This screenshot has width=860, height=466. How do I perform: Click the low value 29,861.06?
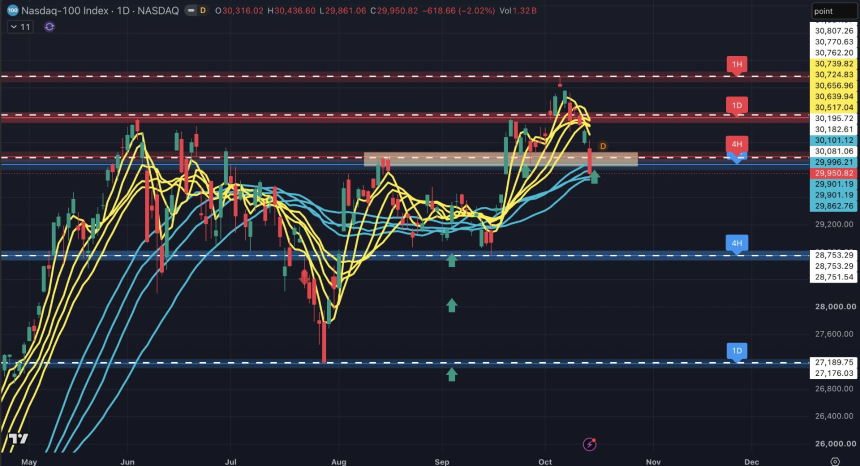coord(346,10)
